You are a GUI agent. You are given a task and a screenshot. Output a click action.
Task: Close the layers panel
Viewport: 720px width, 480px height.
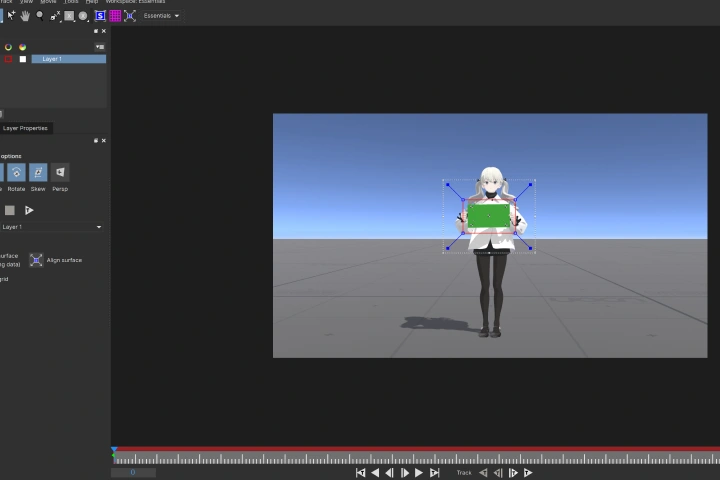(x=104, y=31)
